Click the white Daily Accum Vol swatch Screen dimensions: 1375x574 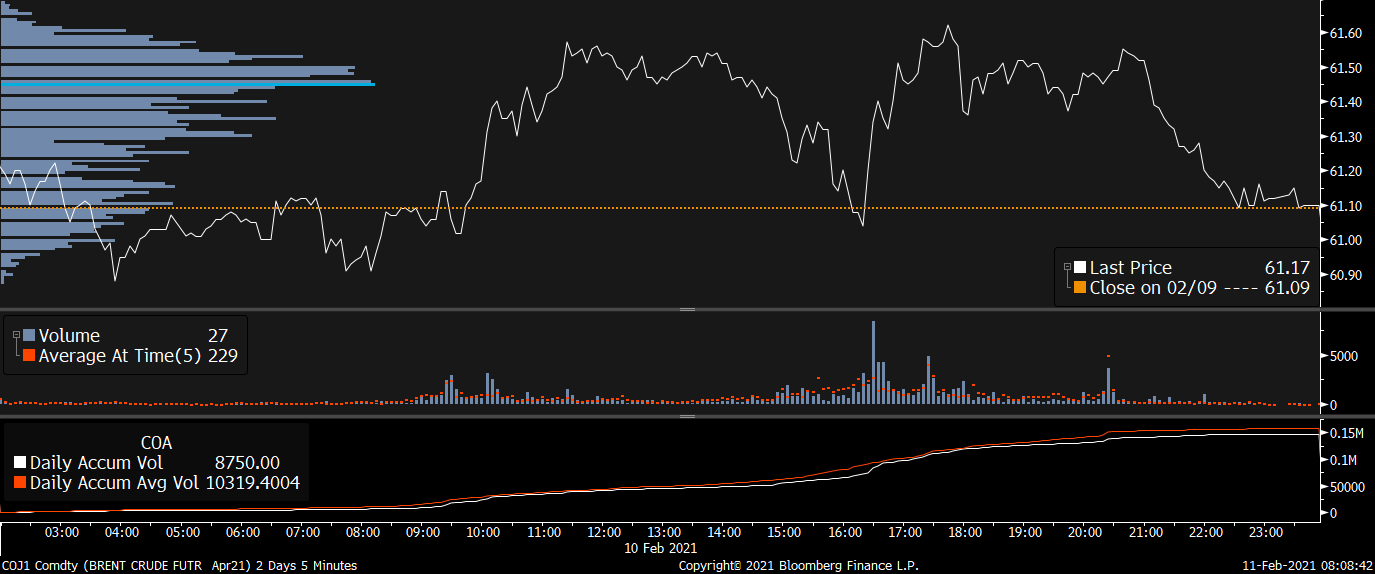pos(21,463)
